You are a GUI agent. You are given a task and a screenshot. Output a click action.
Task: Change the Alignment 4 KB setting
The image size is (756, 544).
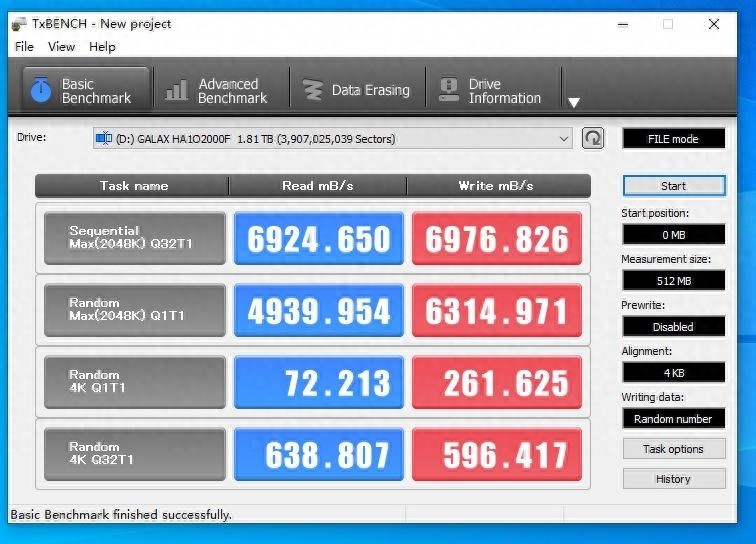pyautogui.click(x=674, y=373)
